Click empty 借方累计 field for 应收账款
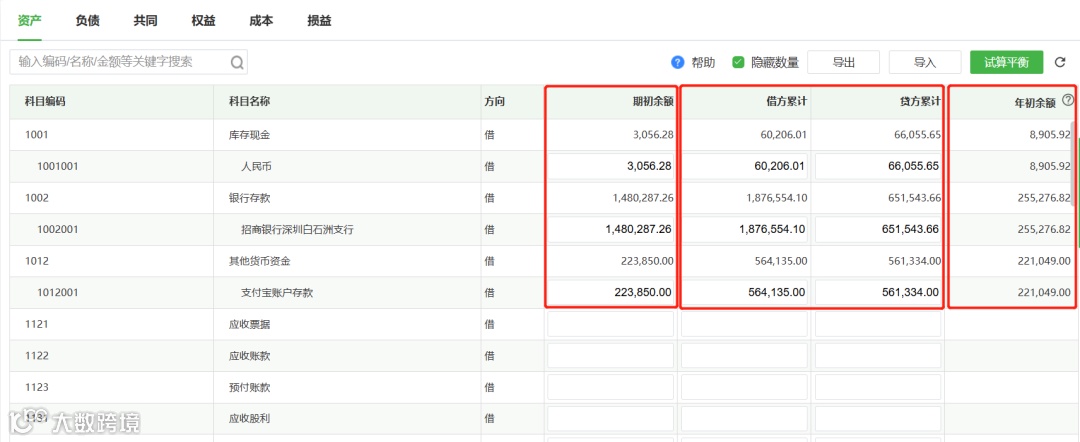 coord(745,356)
